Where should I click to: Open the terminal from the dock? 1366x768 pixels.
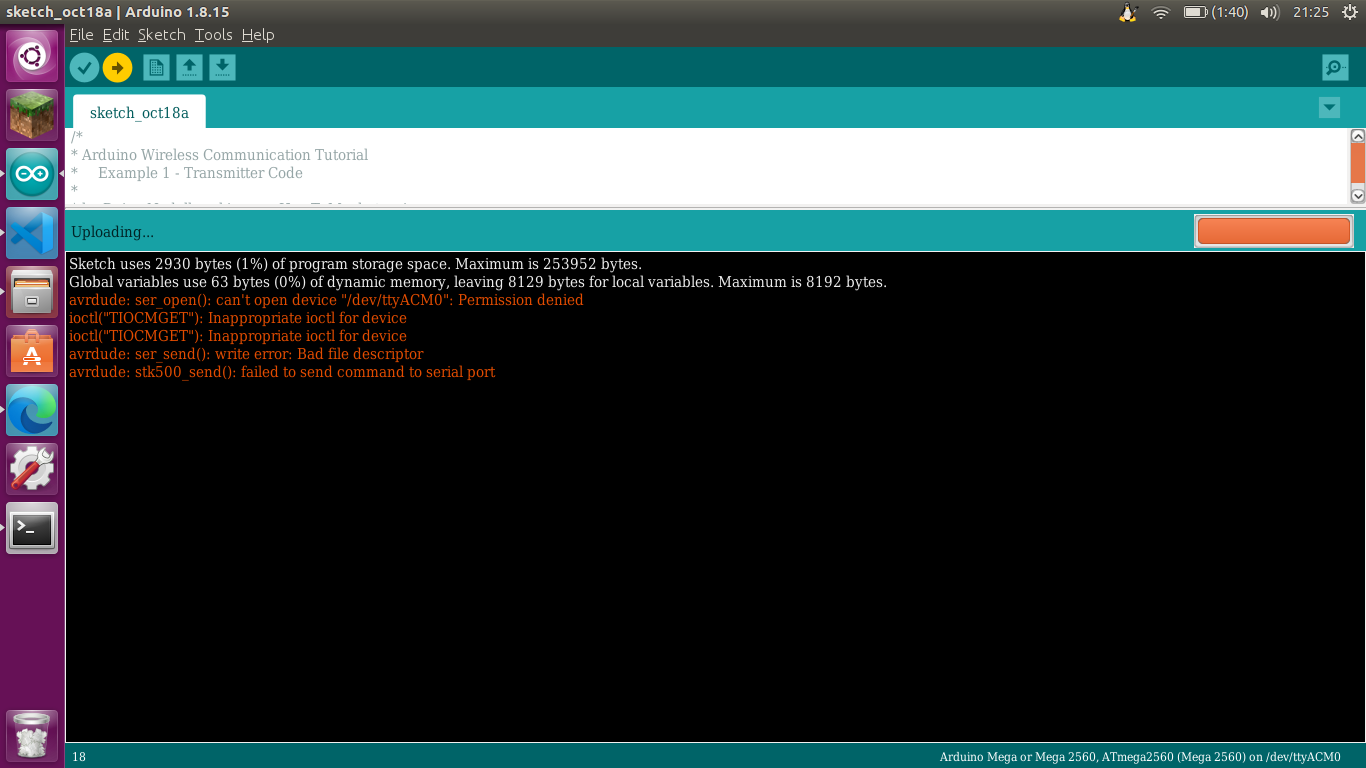(31, 529)
